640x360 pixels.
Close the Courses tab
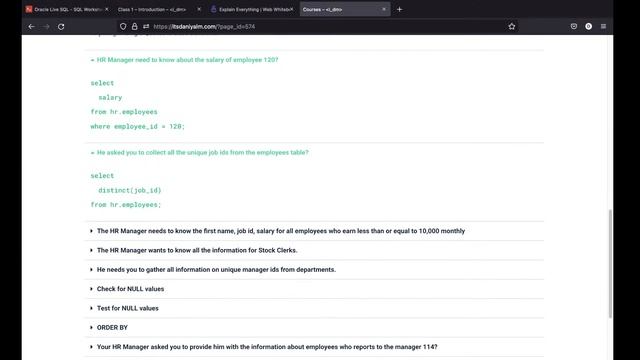pyautogui.click(x=384, y=9)
